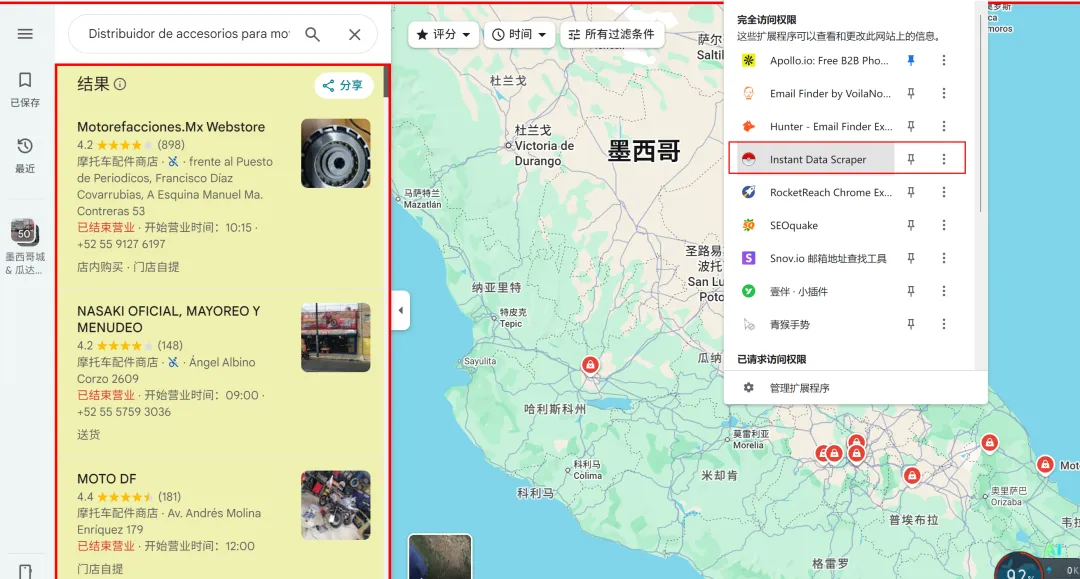This screenshot has height=579, width=1080.
Task: Open more options for 青猴手势
Action: [944, 324]
